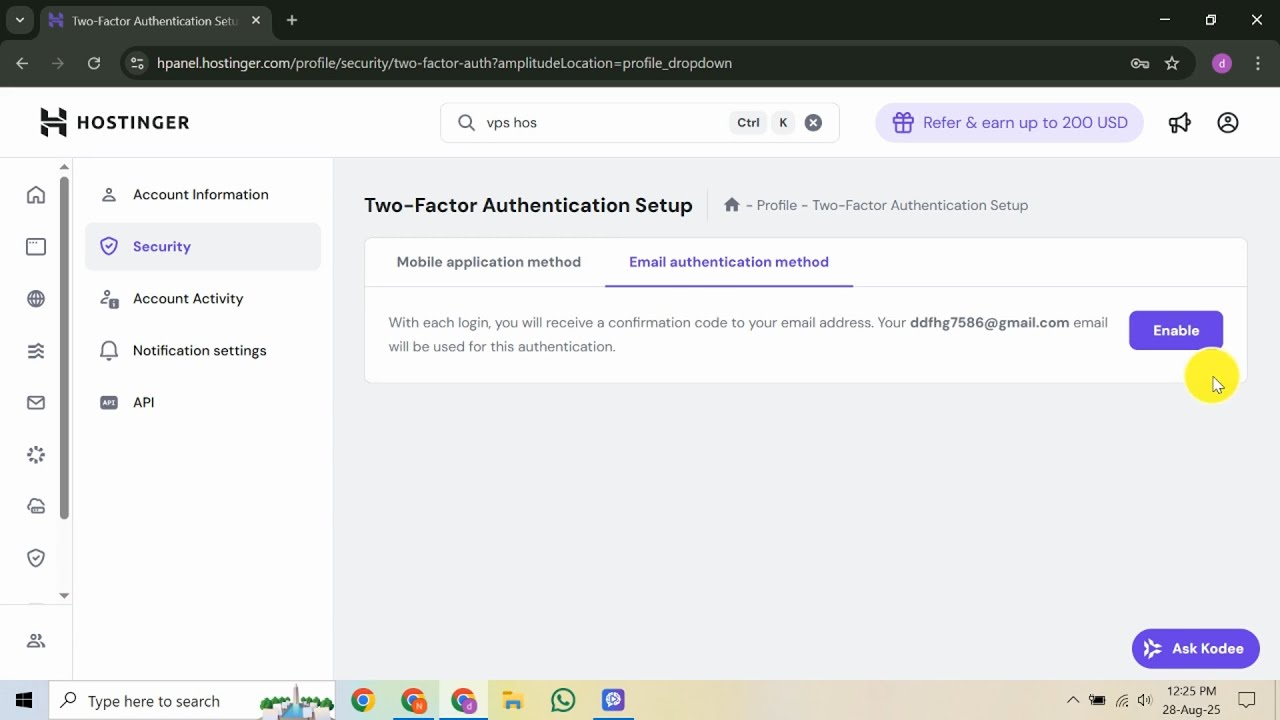Click the Windows taskbar search box
This screenshot has height=720, width=1280.
tap(194, 701)
